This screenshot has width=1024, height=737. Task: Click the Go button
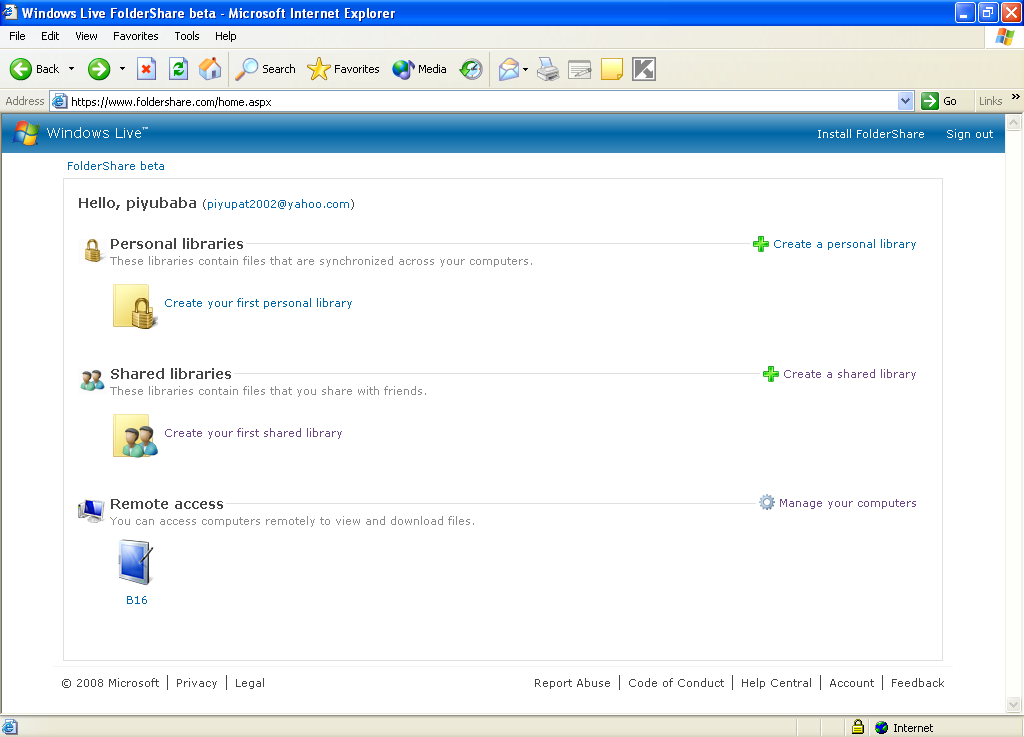[940, 101]
